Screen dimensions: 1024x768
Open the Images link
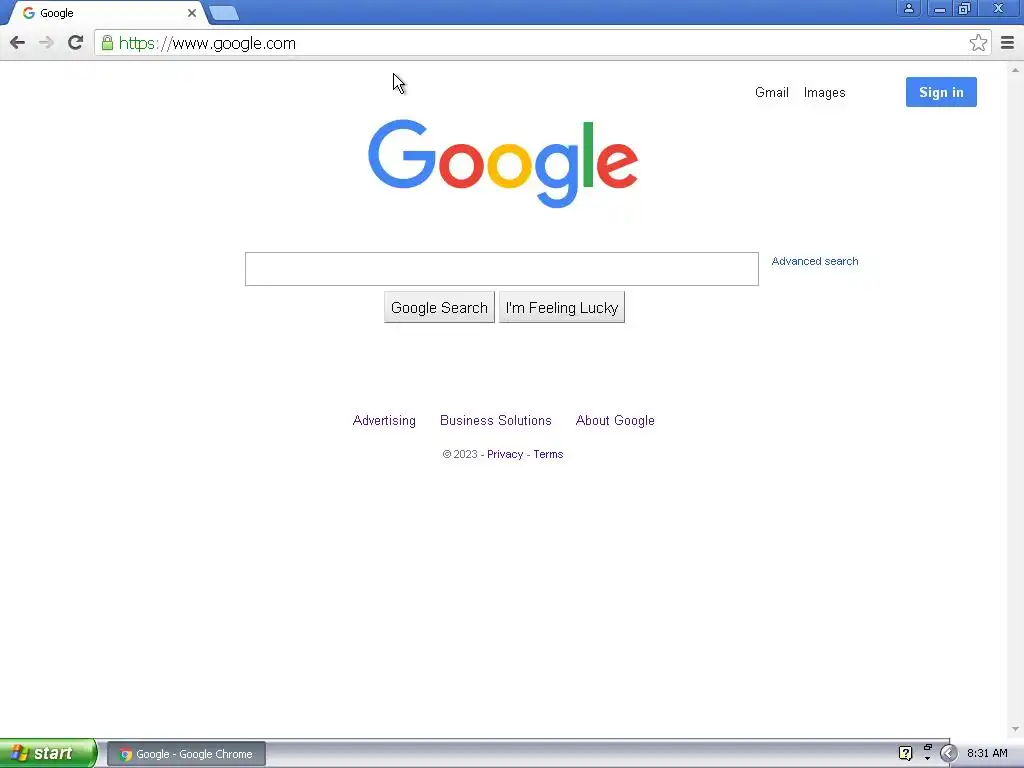[x=824, y=93]
